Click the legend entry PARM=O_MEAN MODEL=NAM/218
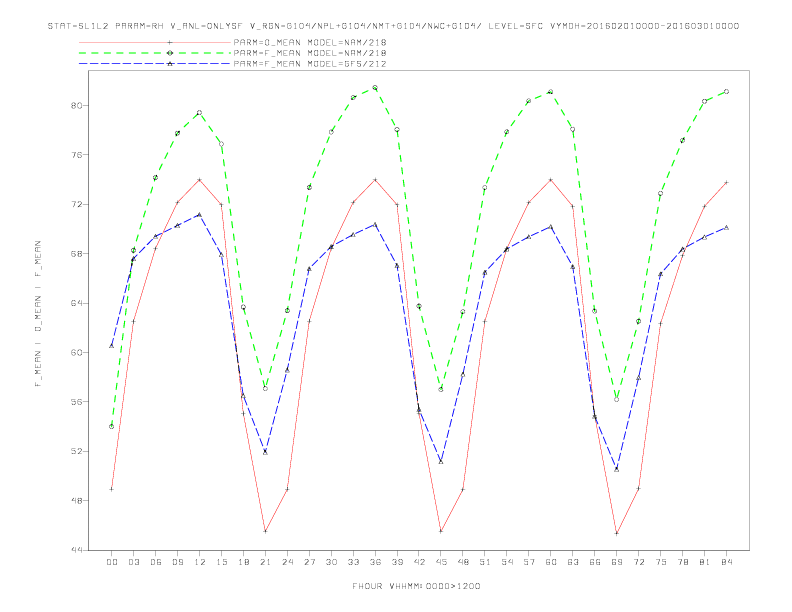This screenshot has height=612, width=792. tap(310, 42)
